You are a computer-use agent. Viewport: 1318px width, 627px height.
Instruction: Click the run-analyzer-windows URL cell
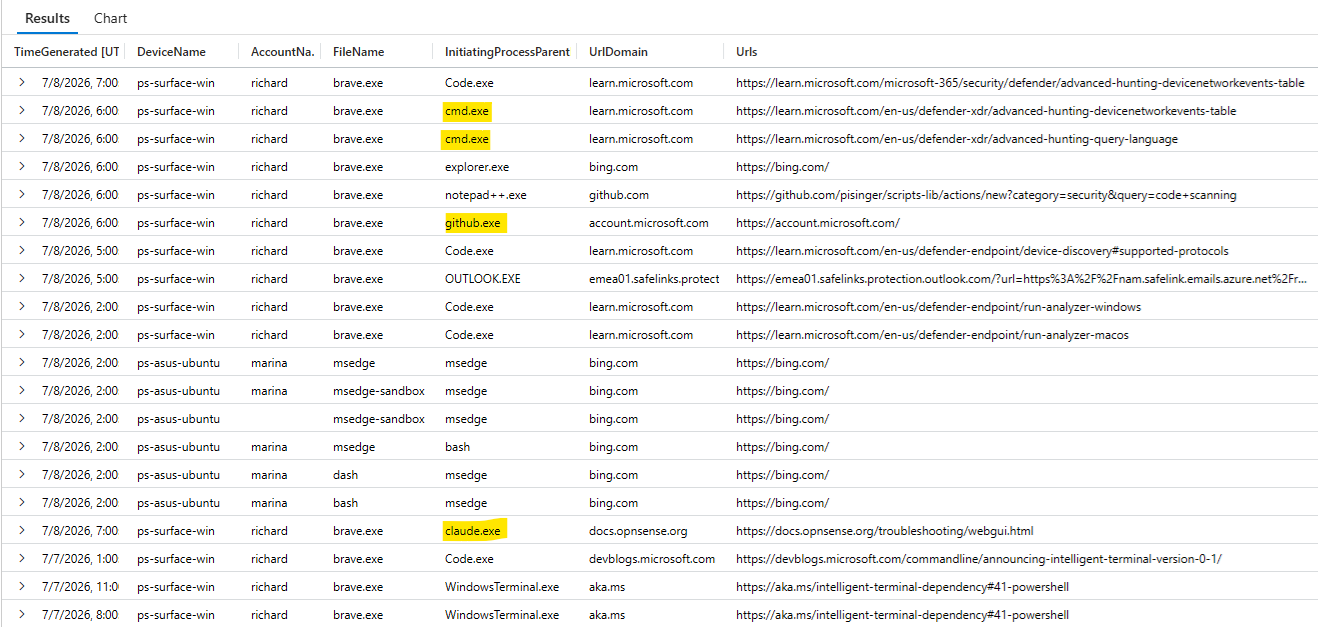[938, 307]
